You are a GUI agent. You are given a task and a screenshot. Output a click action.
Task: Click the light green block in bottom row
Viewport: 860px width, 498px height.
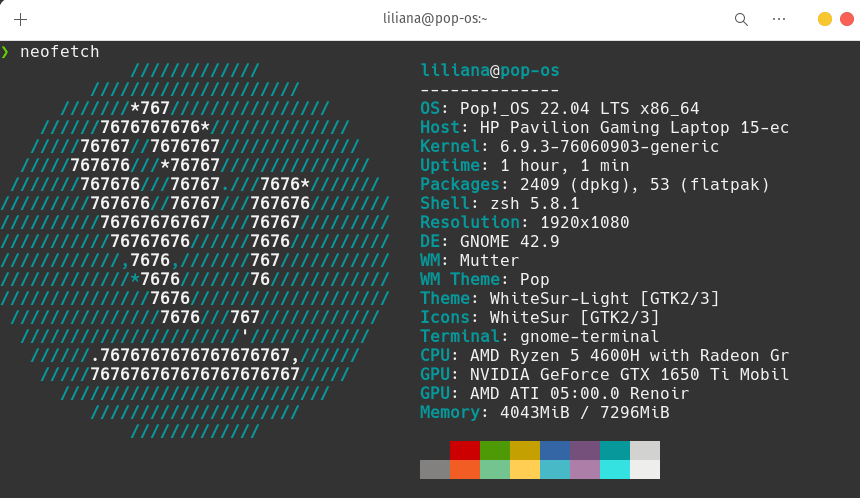(495, 469)
